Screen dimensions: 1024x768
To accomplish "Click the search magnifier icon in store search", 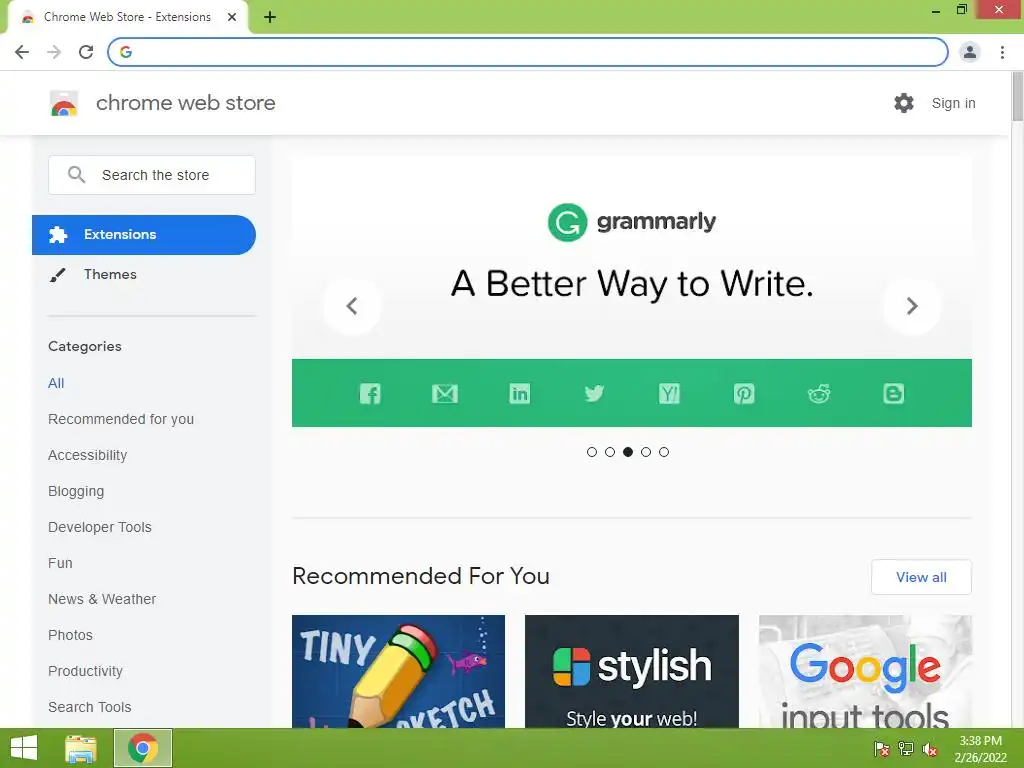I will point(76,174).
